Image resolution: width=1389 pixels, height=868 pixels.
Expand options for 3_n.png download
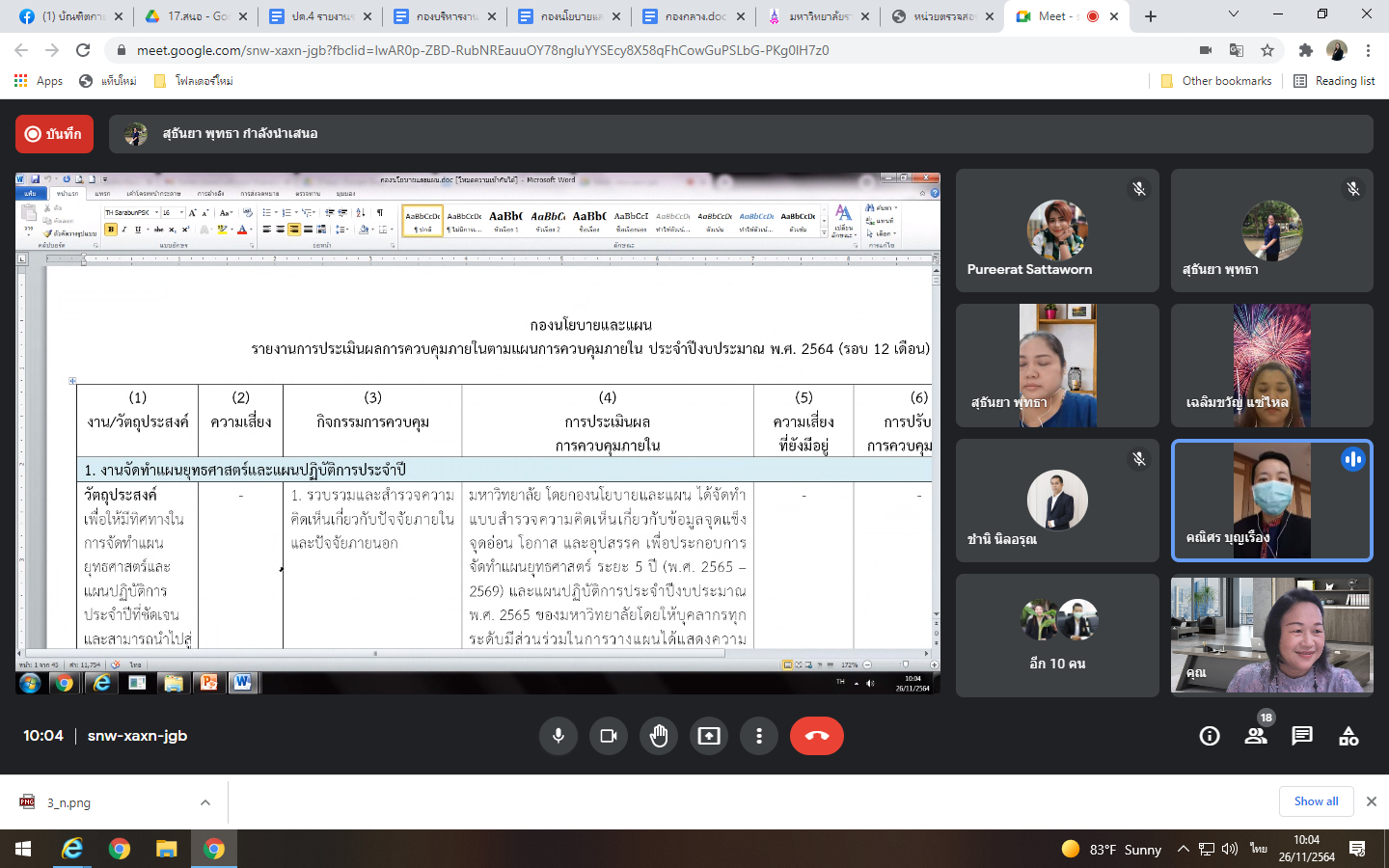pos(205,802)
